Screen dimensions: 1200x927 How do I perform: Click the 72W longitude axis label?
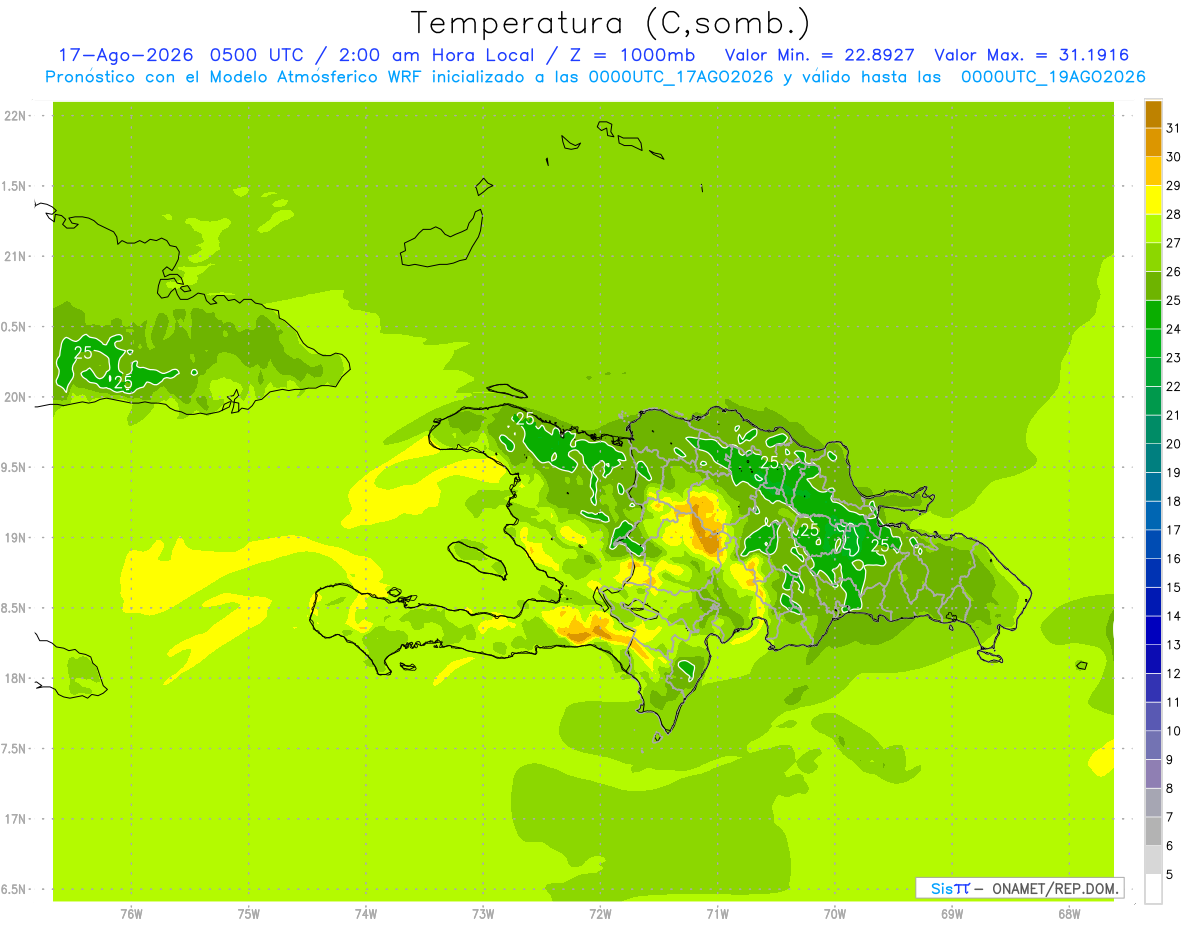click(600, 913)
